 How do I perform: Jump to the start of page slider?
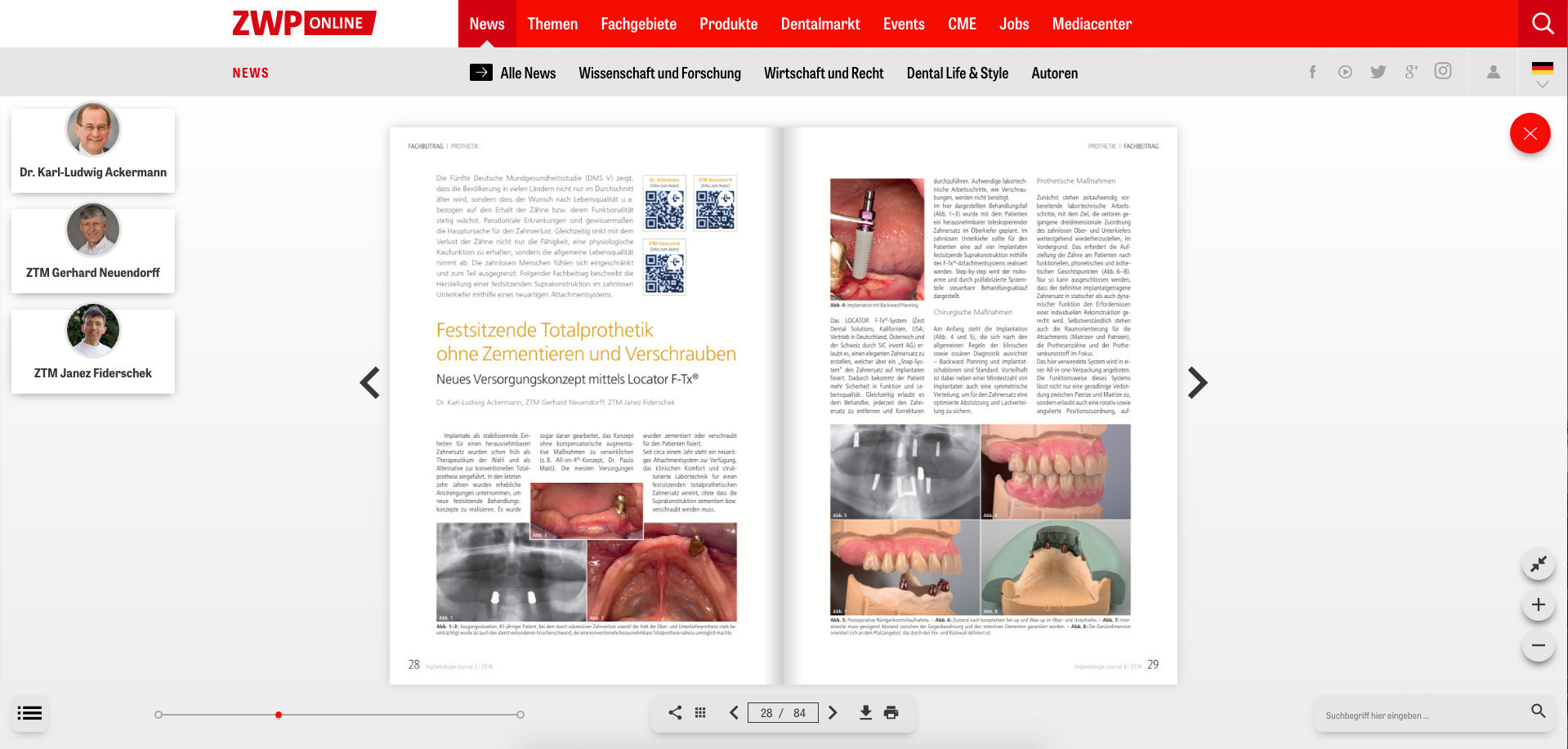coord(159,715)
